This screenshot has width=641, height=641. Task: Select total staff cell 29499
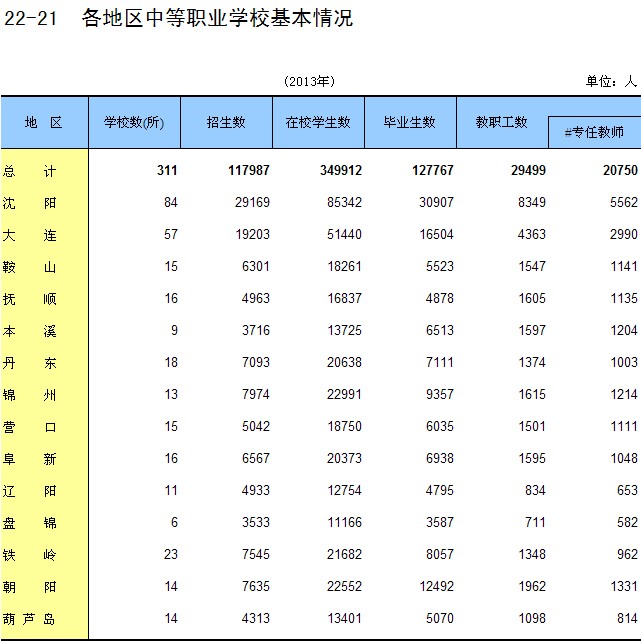pyautogui.click(x=528, y=170)
